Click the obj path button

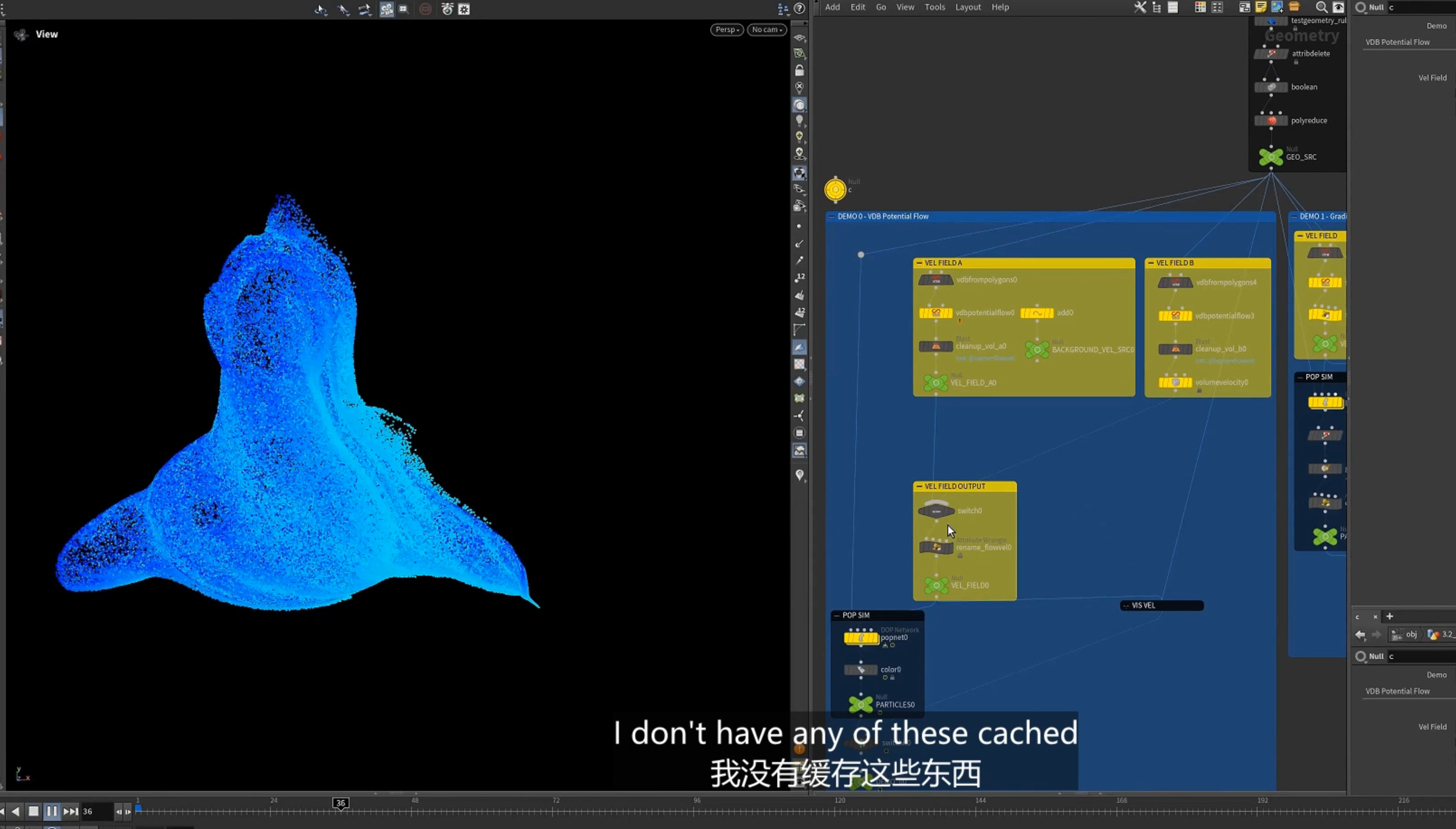[x=1405, y=634]
